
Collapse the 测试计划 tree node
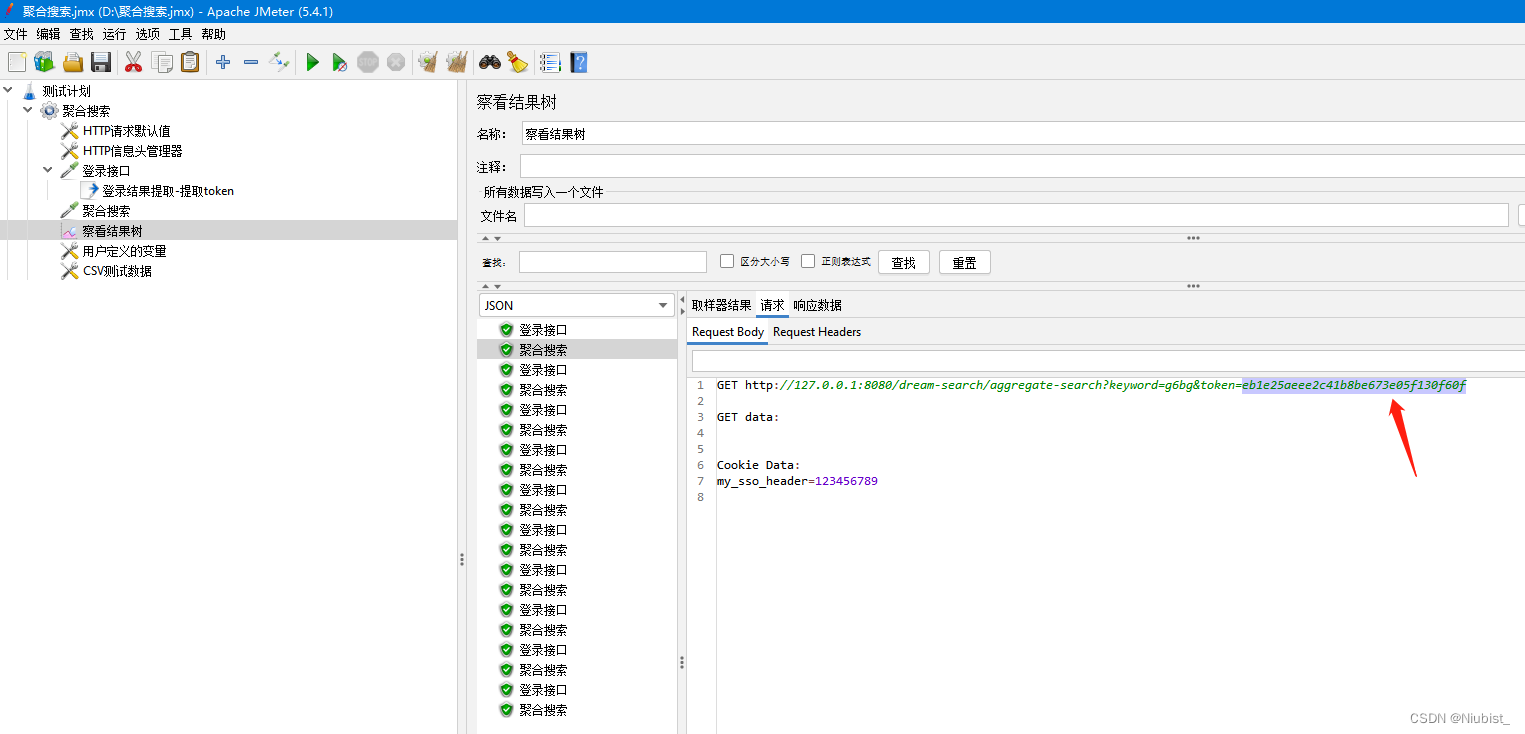click(x=8, y=90)
